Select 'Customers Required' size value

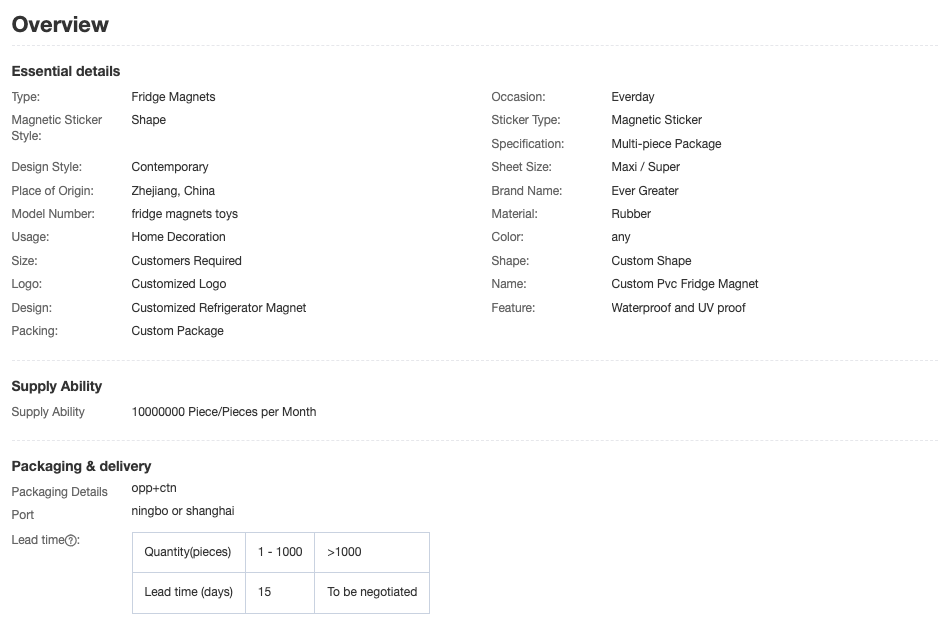pyautogui.click(x=187, y=261)
